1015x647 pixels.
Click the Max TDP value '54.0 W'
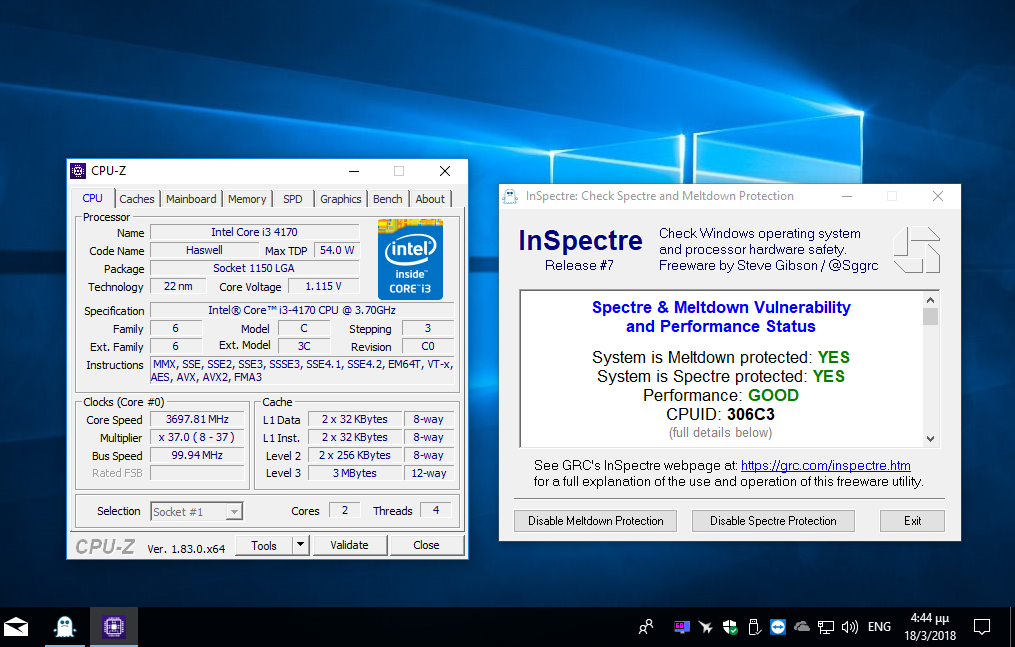pyautogui.click(x=337, y=250)
